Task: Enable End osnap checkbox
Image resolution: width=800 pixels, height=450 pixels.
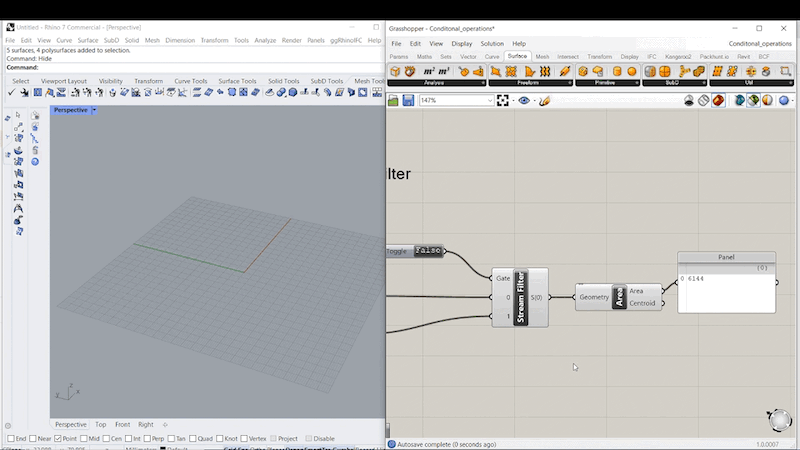Action: 11,438
